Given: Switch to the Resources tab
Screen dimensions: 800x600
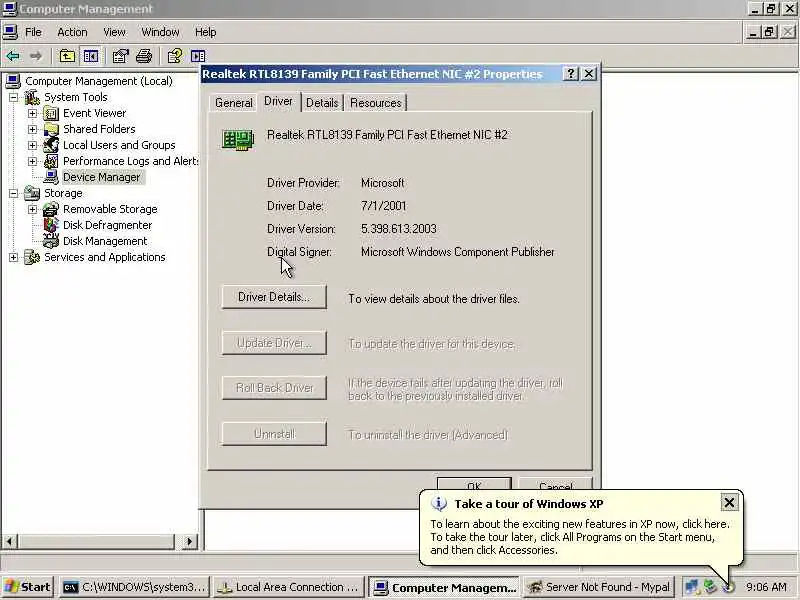Looking at the screenshot, I should 376,103.
